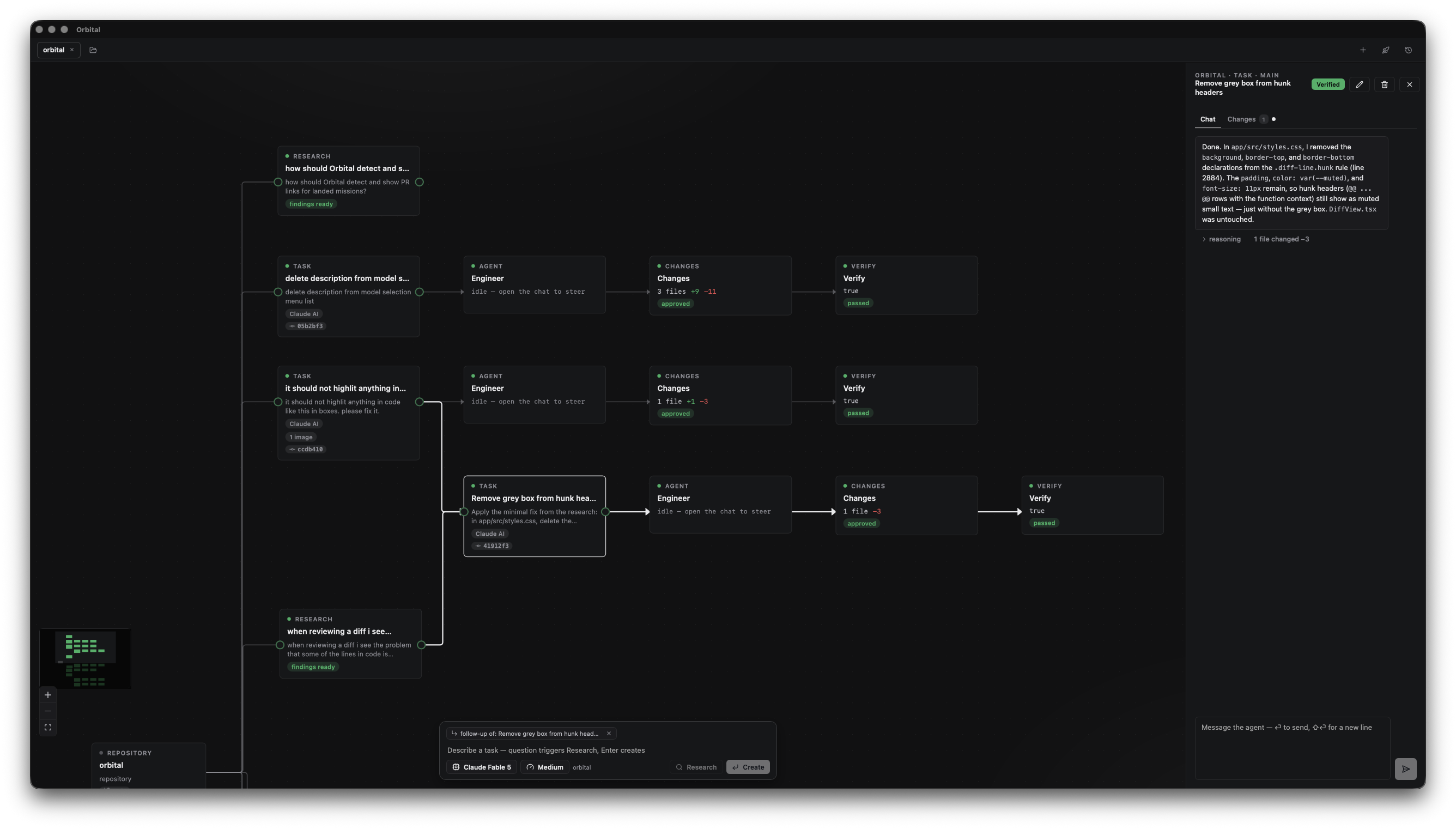
Task: Click the minimap overview thumbnail
Action: 86,658
